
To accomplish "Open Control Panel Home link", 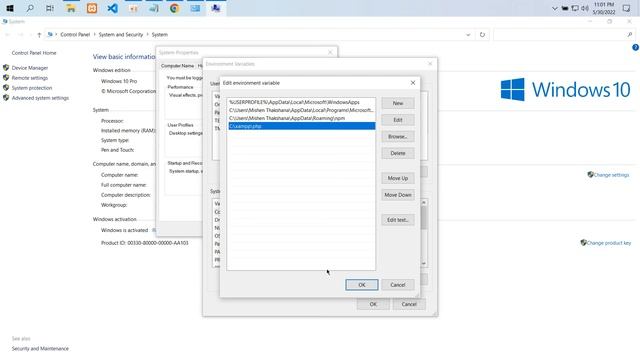I will click(34, 53).
